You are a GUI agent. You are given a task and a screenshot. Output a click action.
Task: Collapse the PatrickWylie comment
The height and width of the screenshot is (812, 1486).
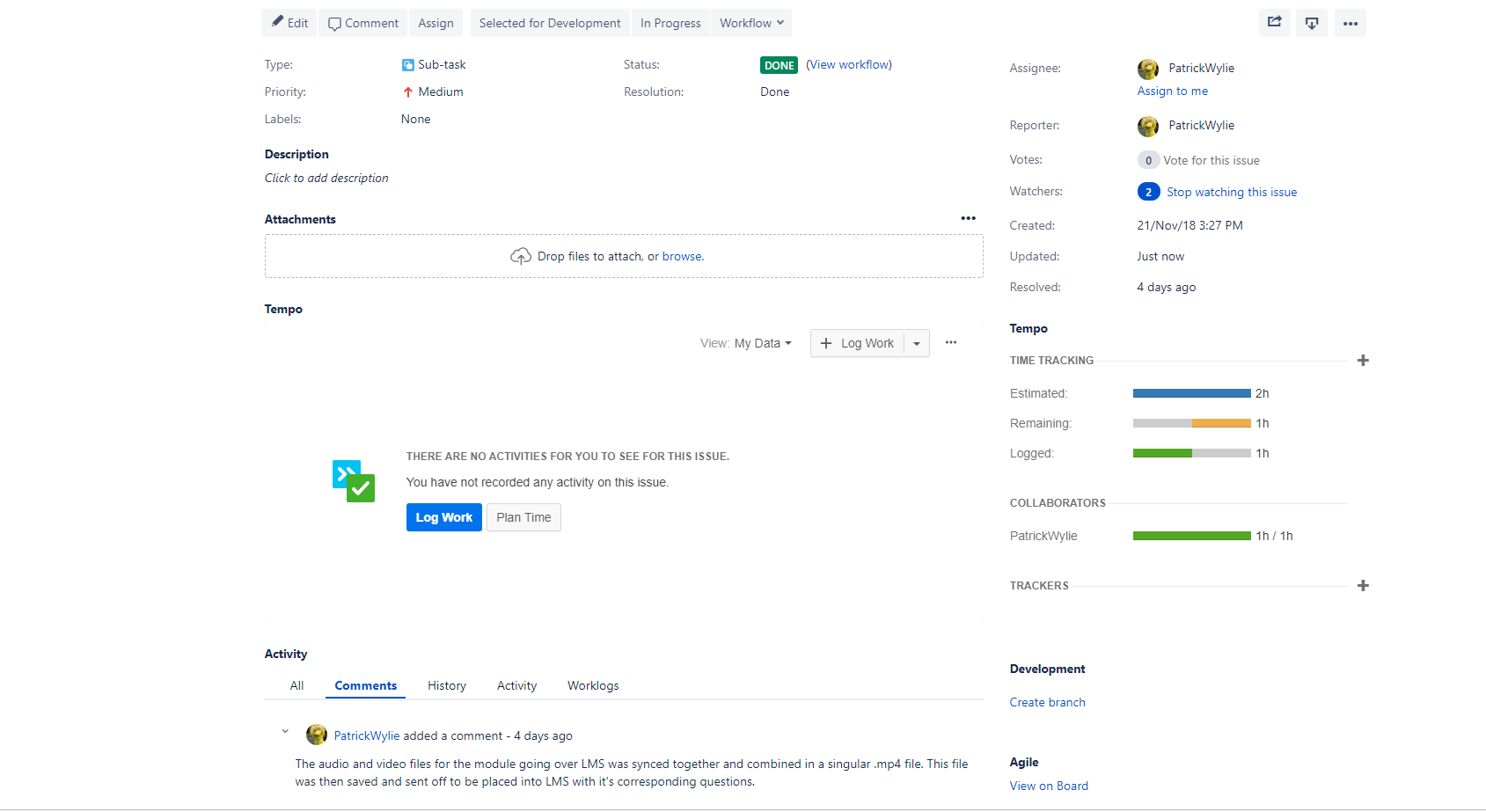pos(285,731)
